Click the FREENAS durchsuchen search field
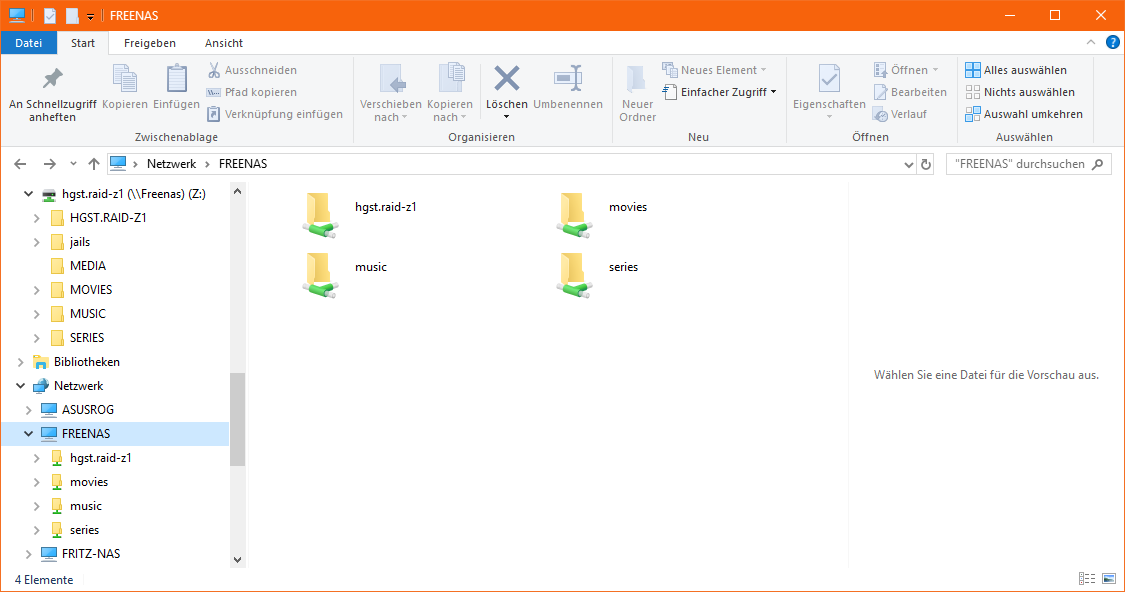Image resolution: width=1125 pixels, height=592 pixels. pos(1028,164)
